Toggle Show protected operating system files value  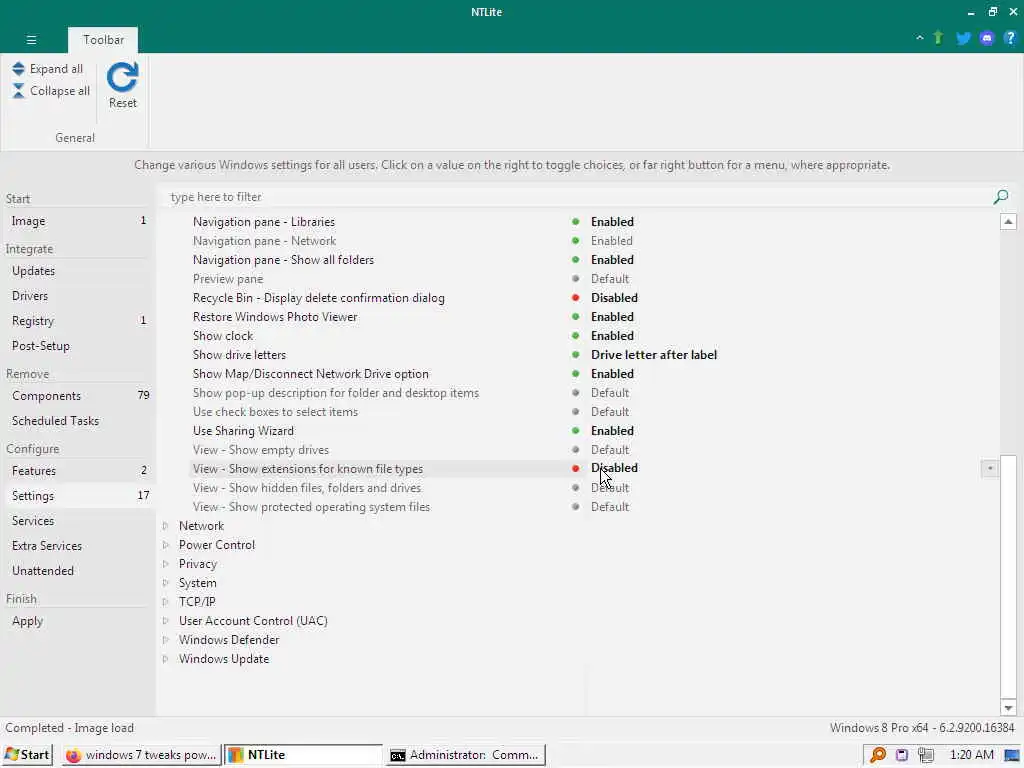609,507
